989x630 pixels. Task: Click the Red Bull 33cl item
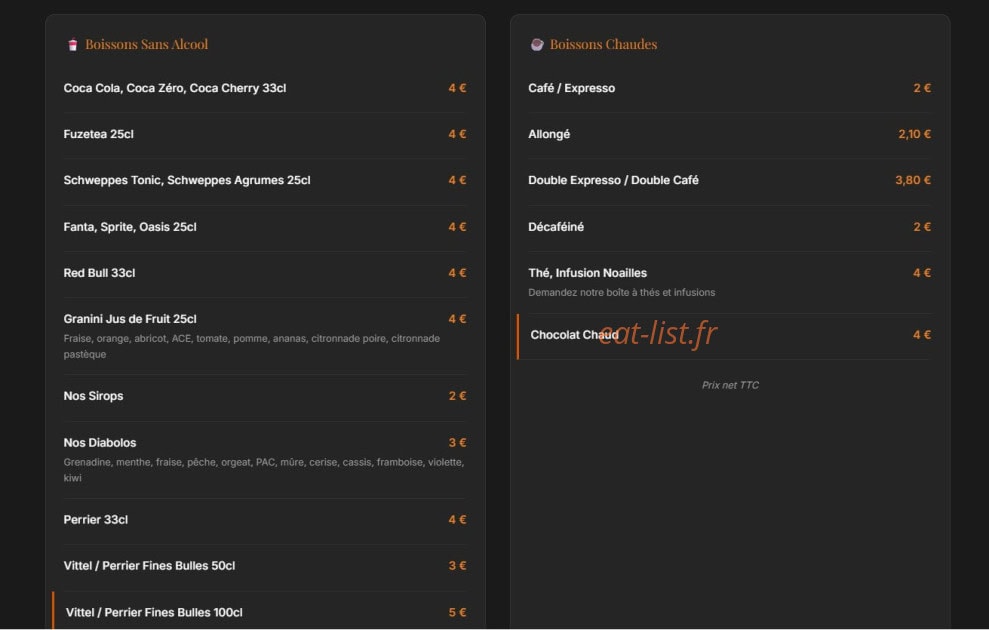pyautogui.click(x=265, y=273)
